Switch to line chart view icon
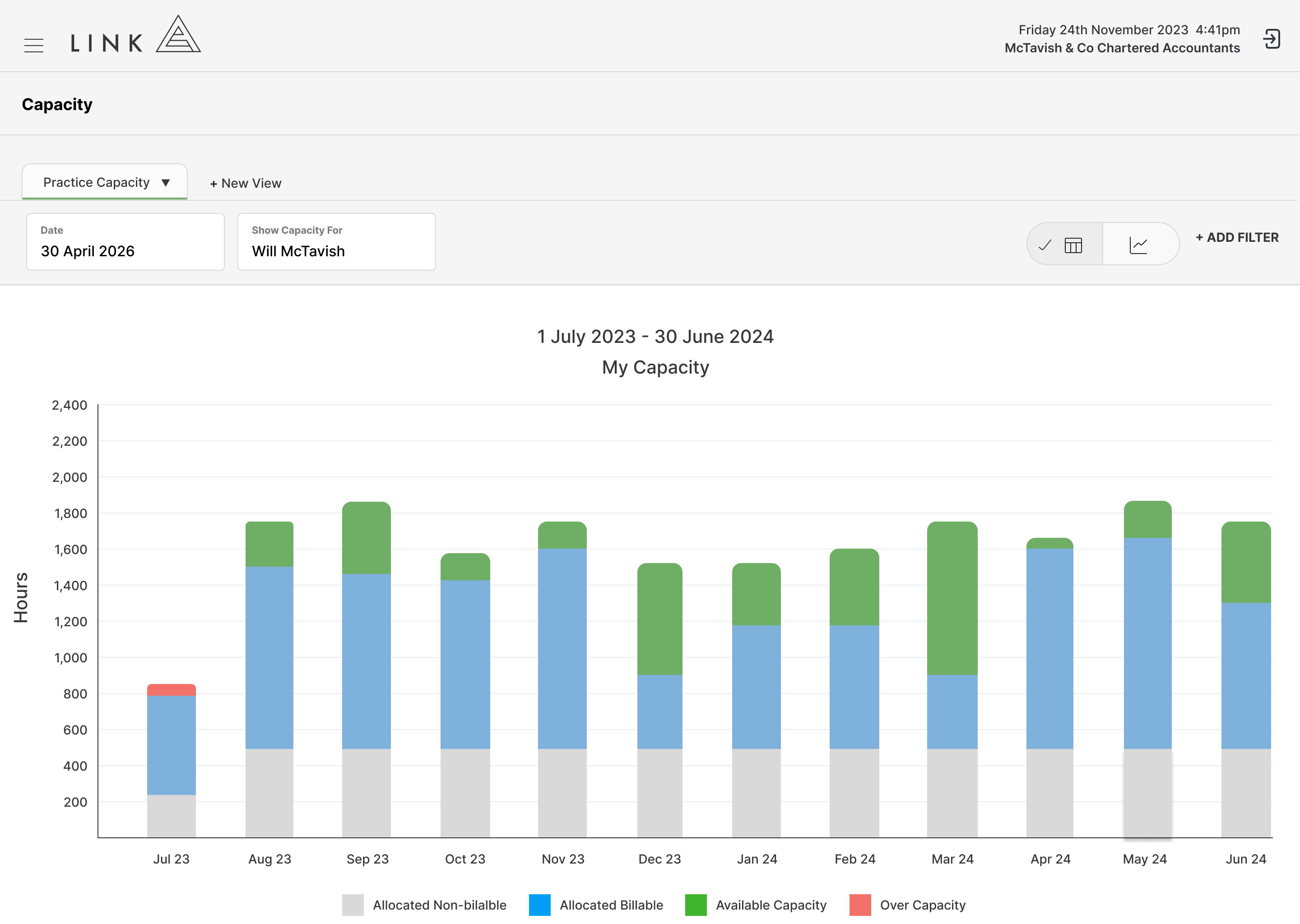 click(1138, 245)
